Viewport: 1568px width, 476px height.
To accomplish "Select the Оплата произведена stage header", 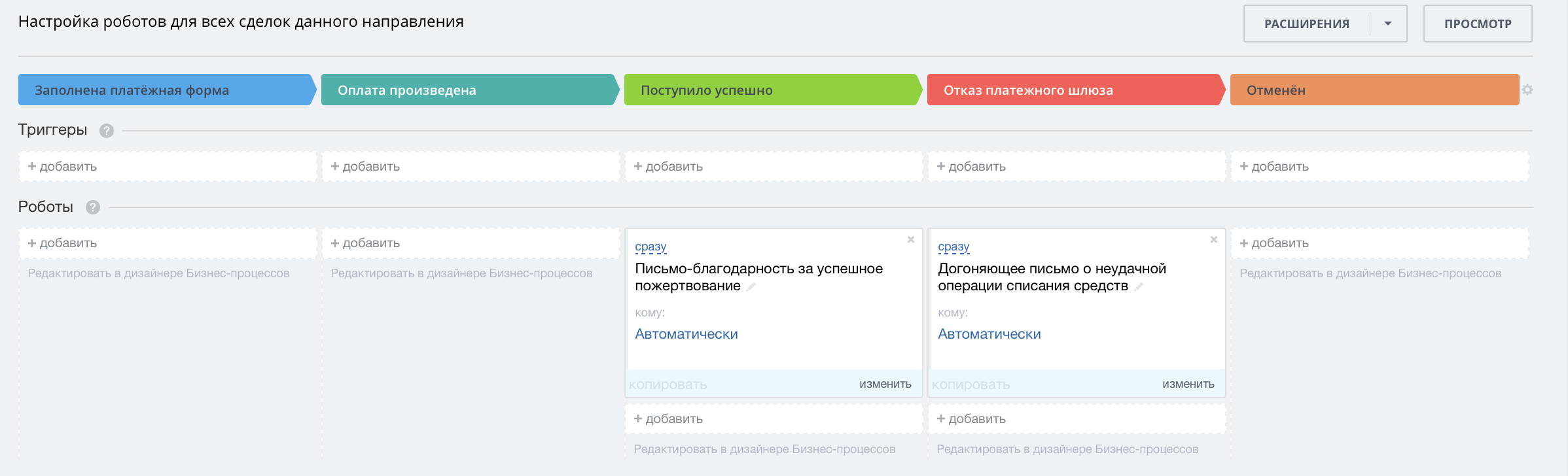I will pos(467,90).
